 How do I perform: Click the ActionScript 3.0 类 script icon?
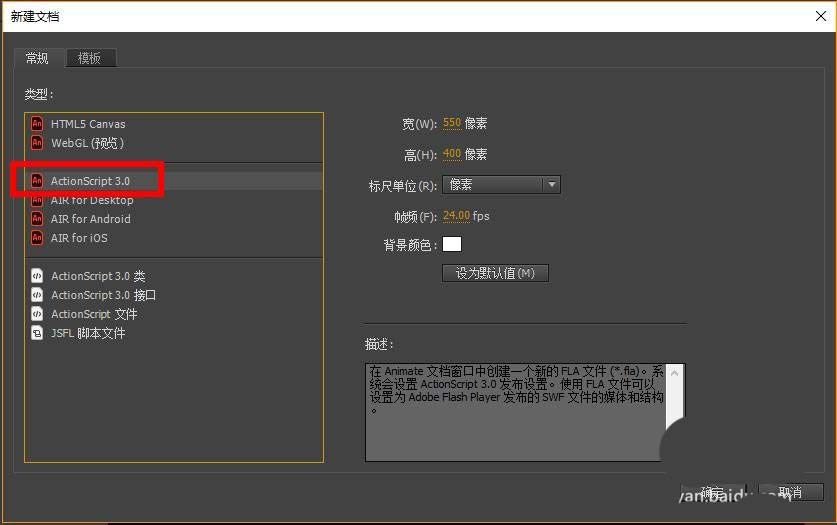coord(37,276)
